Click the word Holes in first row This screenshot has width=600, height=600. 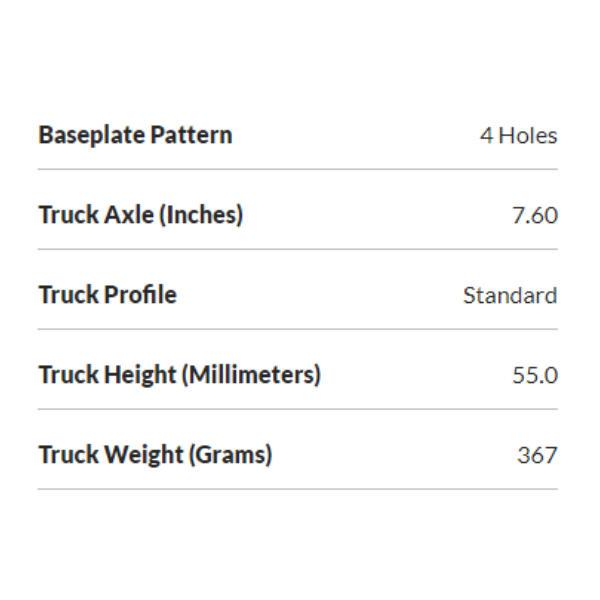click(528, 136)
